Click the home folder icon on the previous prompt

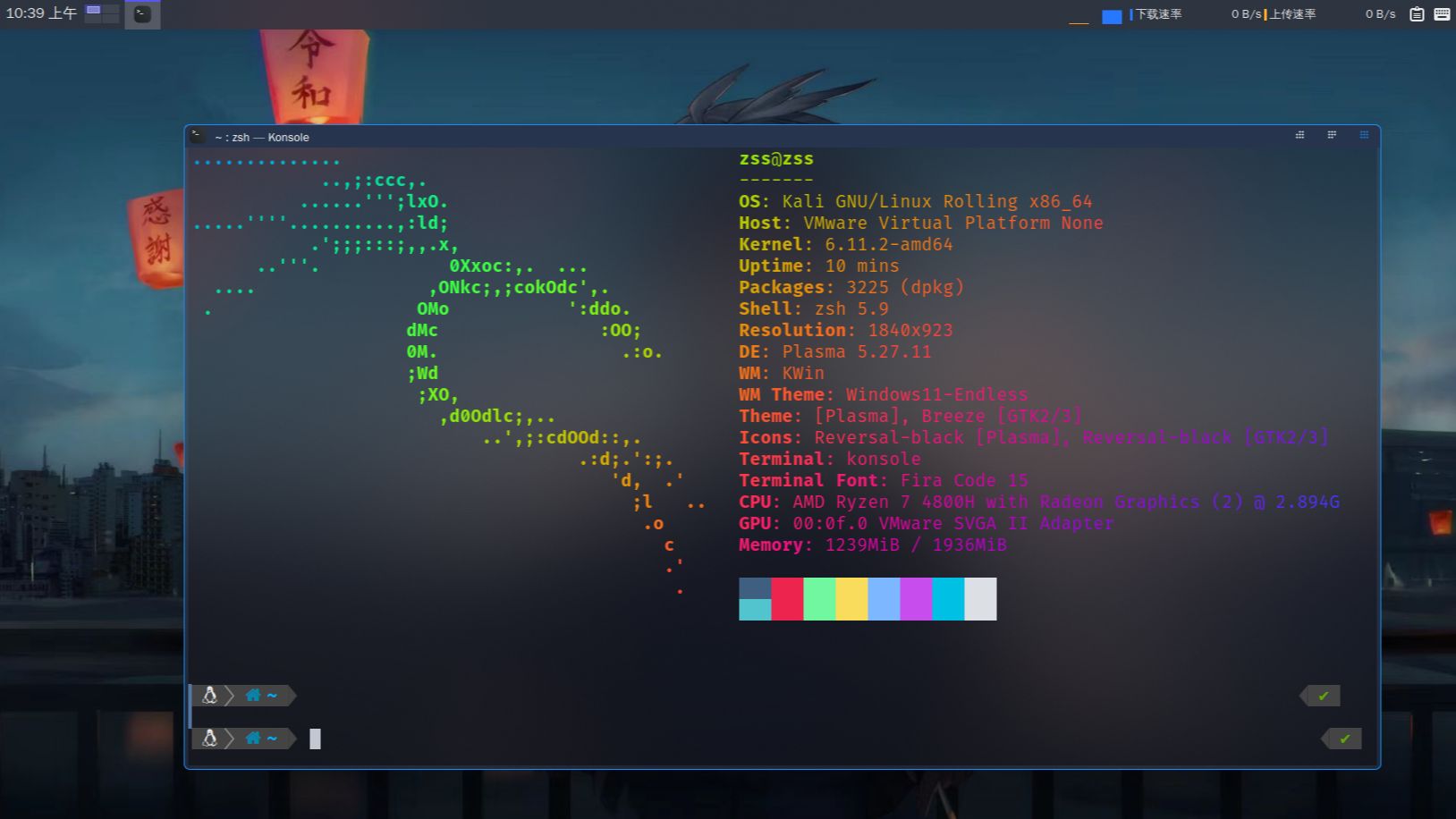click(253, 696)
